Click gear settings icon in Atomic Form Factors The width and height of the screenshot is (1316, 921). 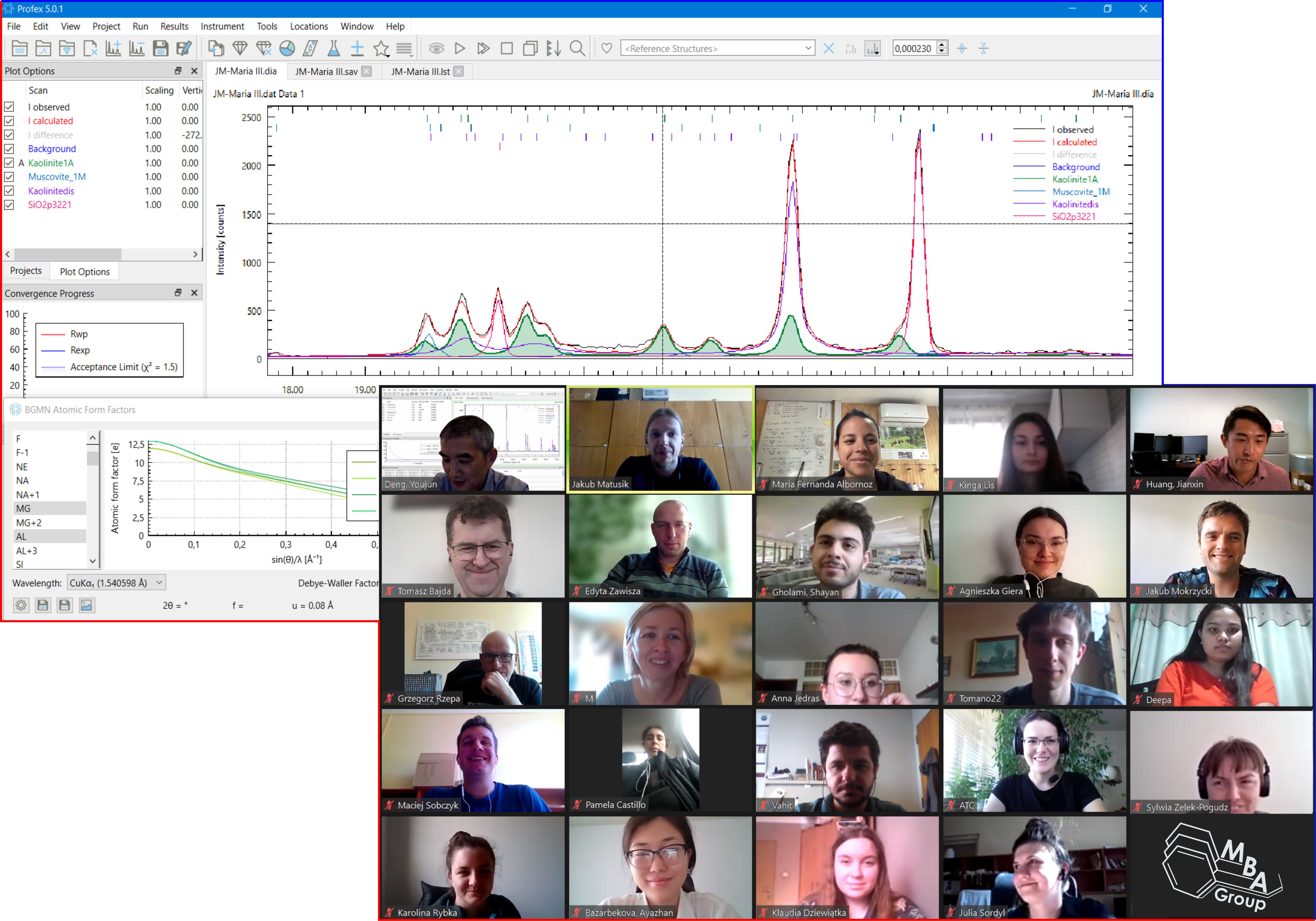[x=21, y=605]
